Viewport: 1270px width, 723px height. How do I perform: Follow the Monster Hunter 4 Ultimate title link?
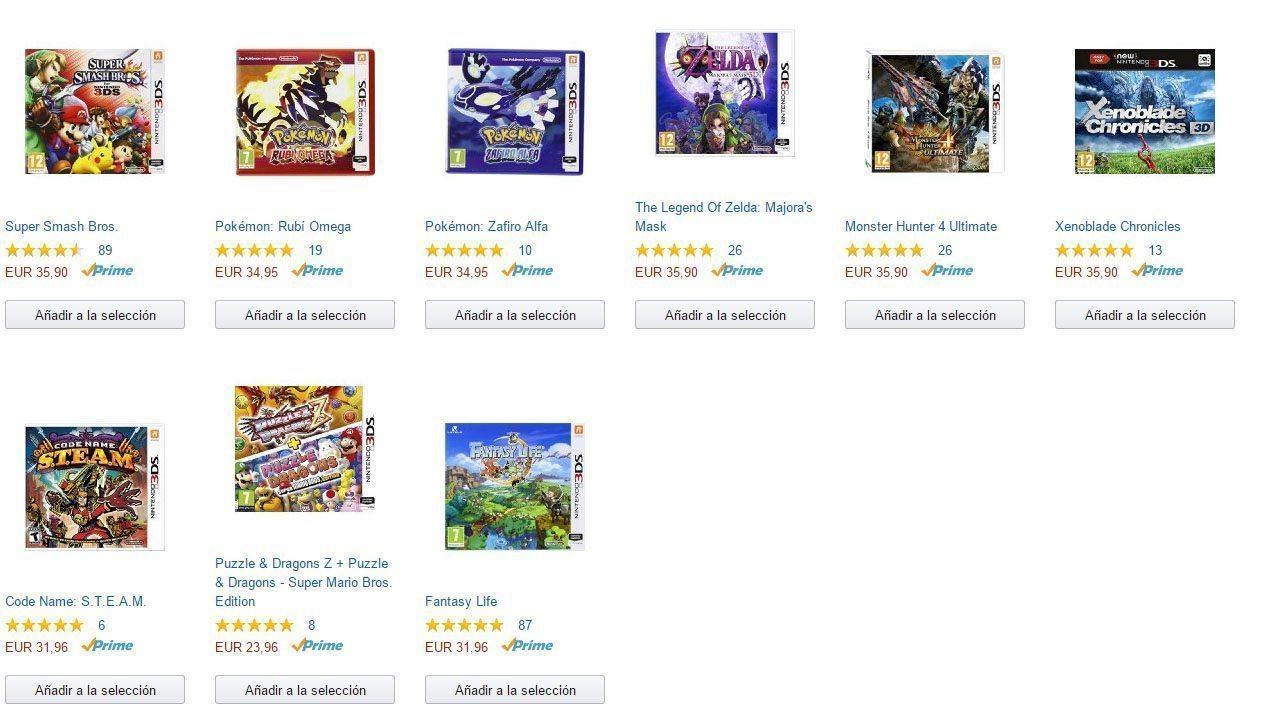(x=920, y=226)
